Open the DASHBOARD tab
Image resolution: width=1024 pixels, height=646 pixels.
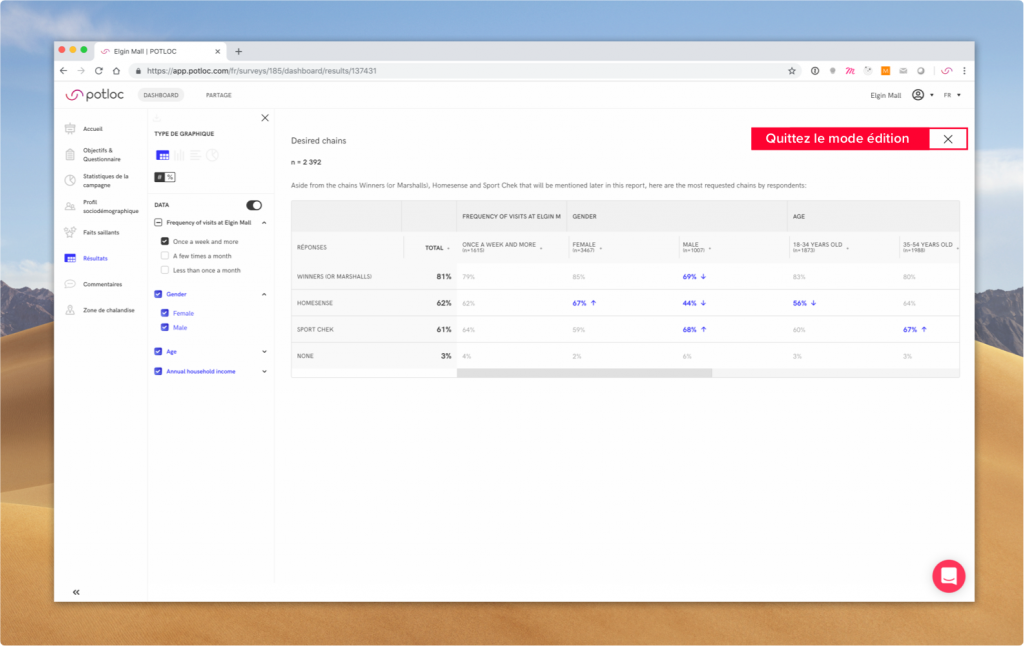coord(161,95)
